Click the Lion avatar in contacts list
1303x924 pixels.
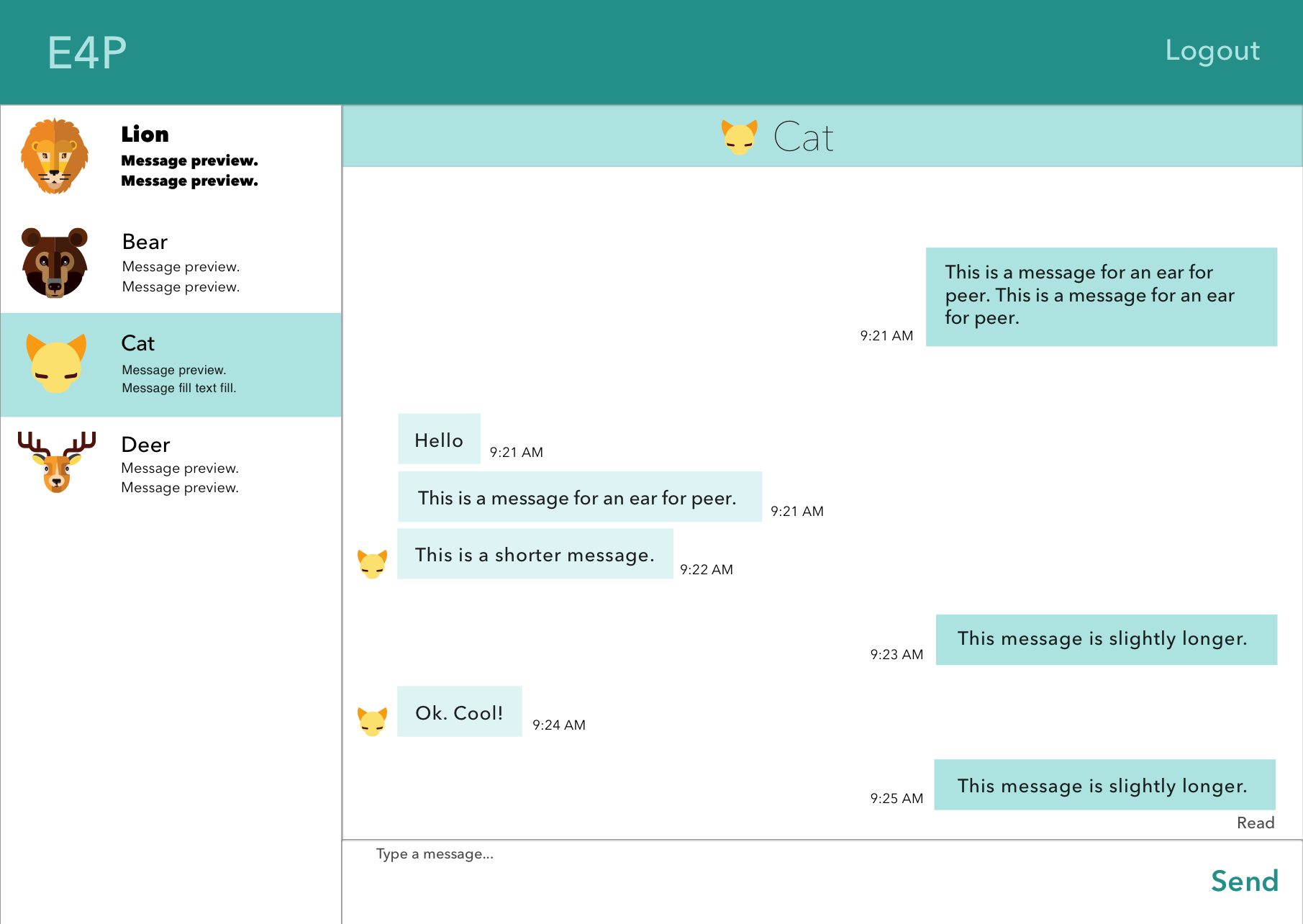pyautogui.click(x=55, y=156)
